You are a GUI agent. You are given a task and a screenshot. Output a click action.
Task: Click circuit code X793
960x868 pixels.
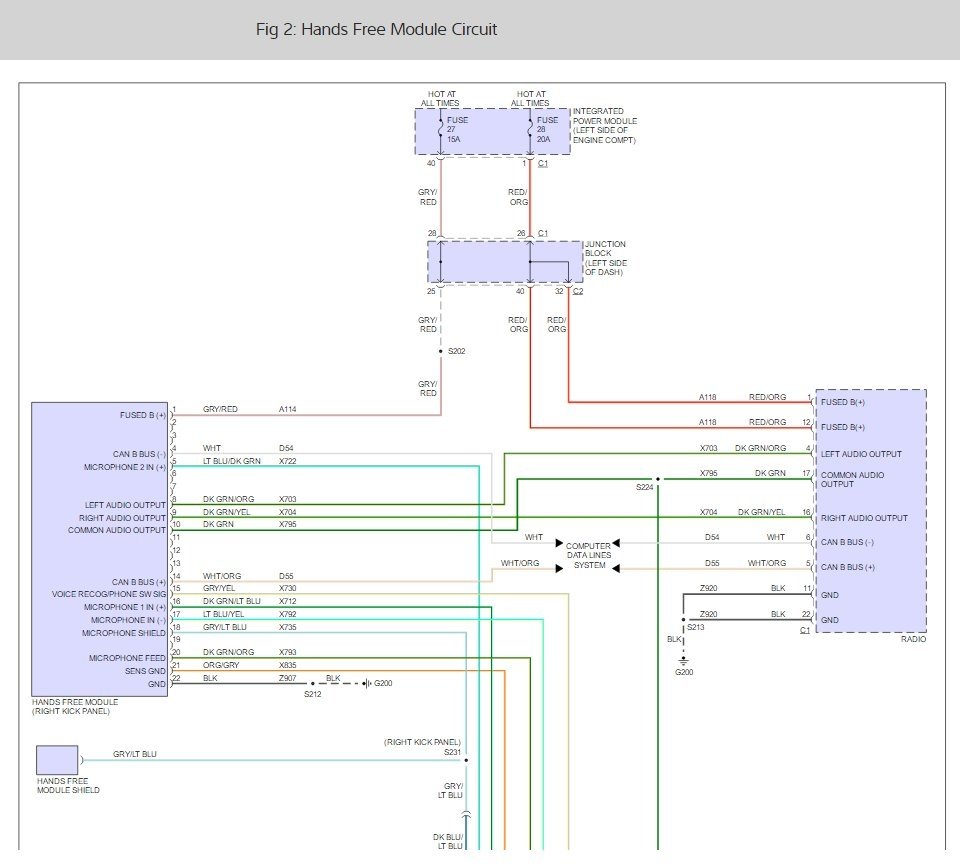pyautogui.click(x=288, y=652)
